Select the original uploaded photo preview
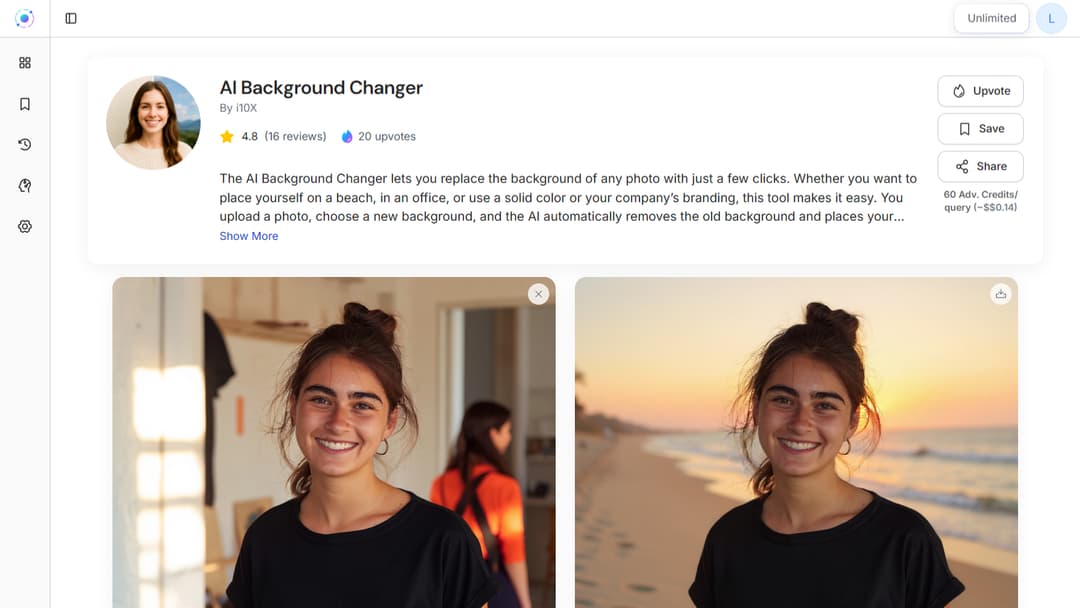Screen dimensions: 1080x608 pos(333,450)
